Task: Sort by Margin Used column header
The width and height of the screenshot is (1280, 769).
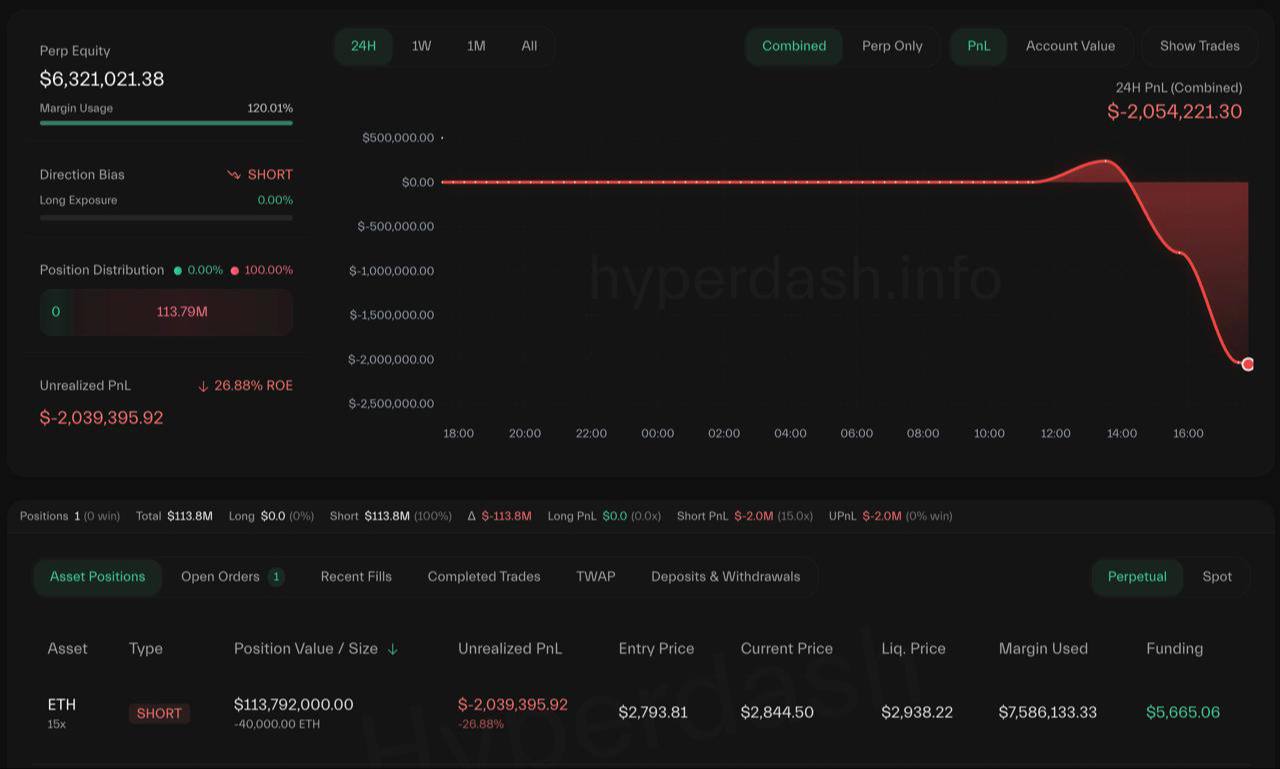Action: [1043, 649]
